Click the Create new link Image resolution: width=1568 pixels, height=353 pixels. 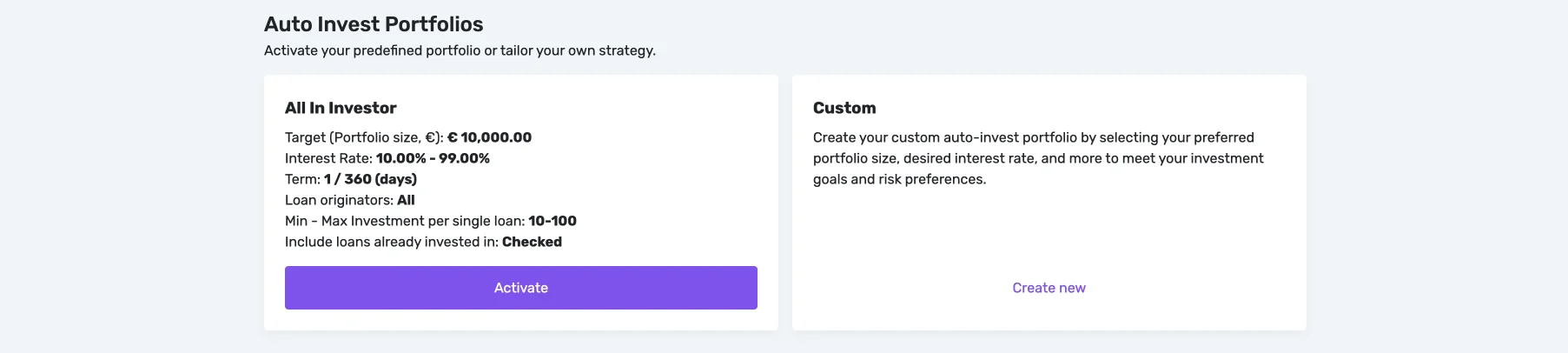(1049, 288)
